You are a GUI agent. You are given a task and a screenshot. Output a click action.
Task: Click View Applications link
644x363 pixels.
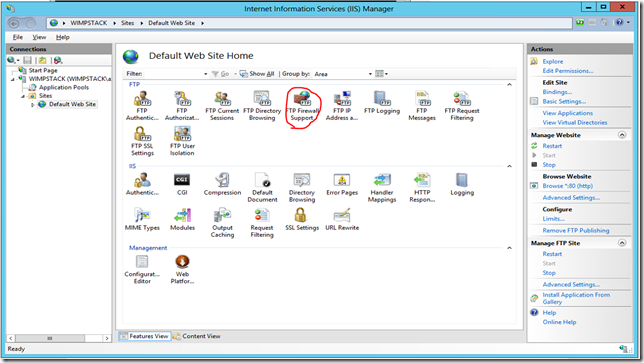coord(568,113)
